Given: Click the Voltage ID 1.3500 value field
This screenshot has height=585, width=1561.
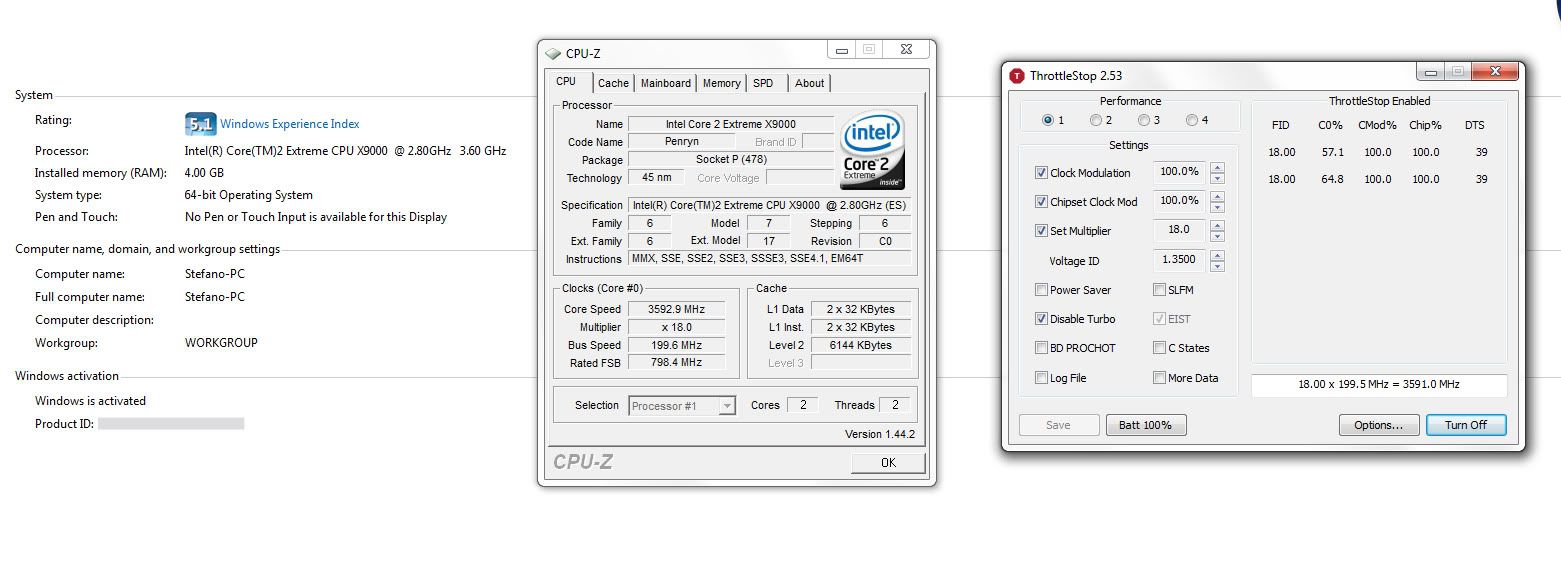Looking at the screenshot, I should click(1180, 260).
